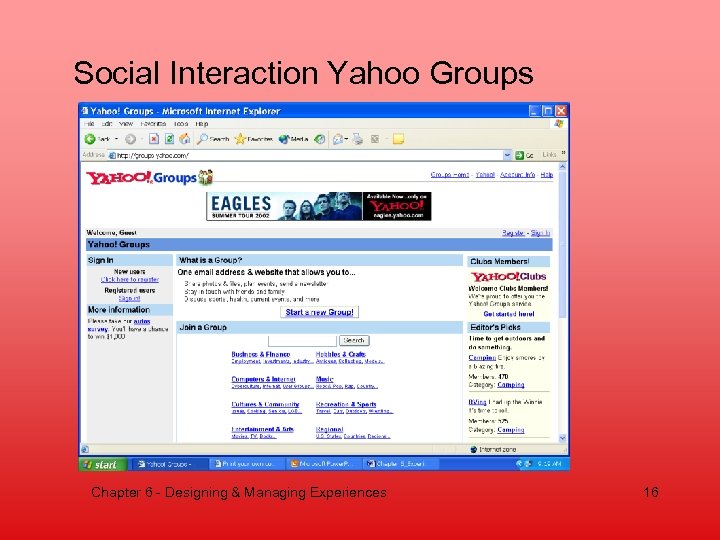The image size is (720, 540).
Task: Click the 'Click here to register' link
Action: pos(129,279)
